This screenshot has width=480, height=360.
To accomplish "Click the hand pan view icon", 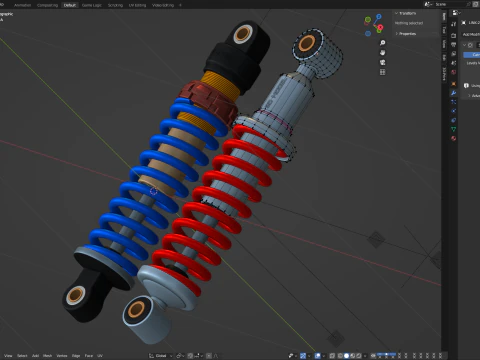I will [x=383, y=53].
